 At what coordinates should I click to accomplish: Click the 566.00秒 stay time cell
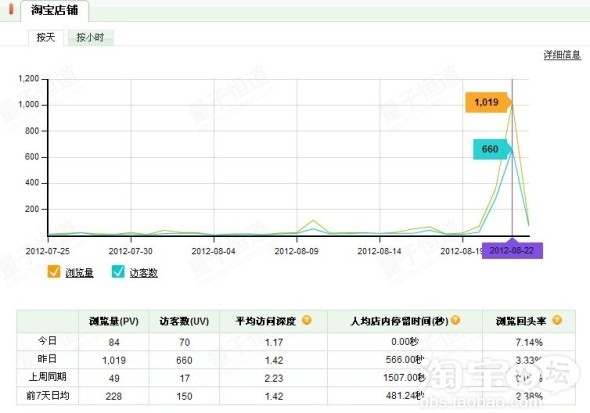[x=405, y=360]
